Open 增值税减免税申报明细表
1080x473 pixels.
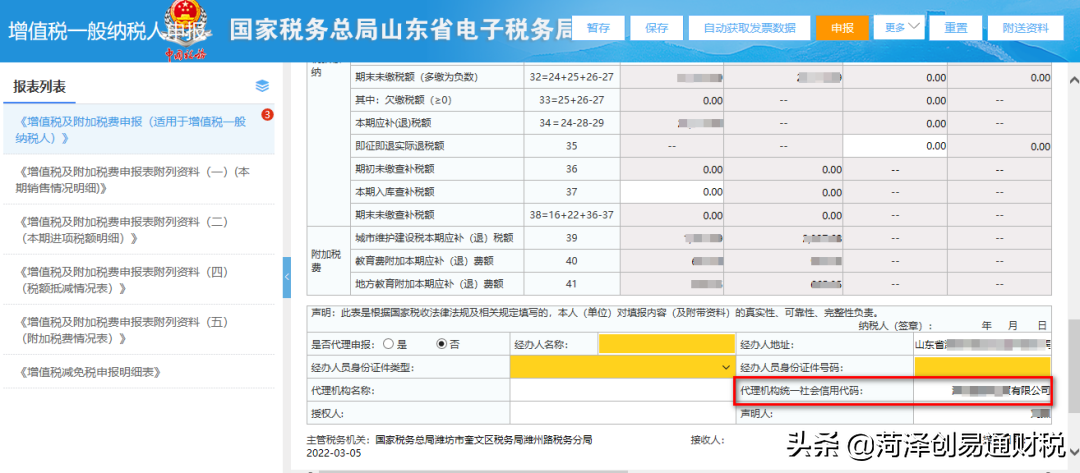[x=90, y=373]
